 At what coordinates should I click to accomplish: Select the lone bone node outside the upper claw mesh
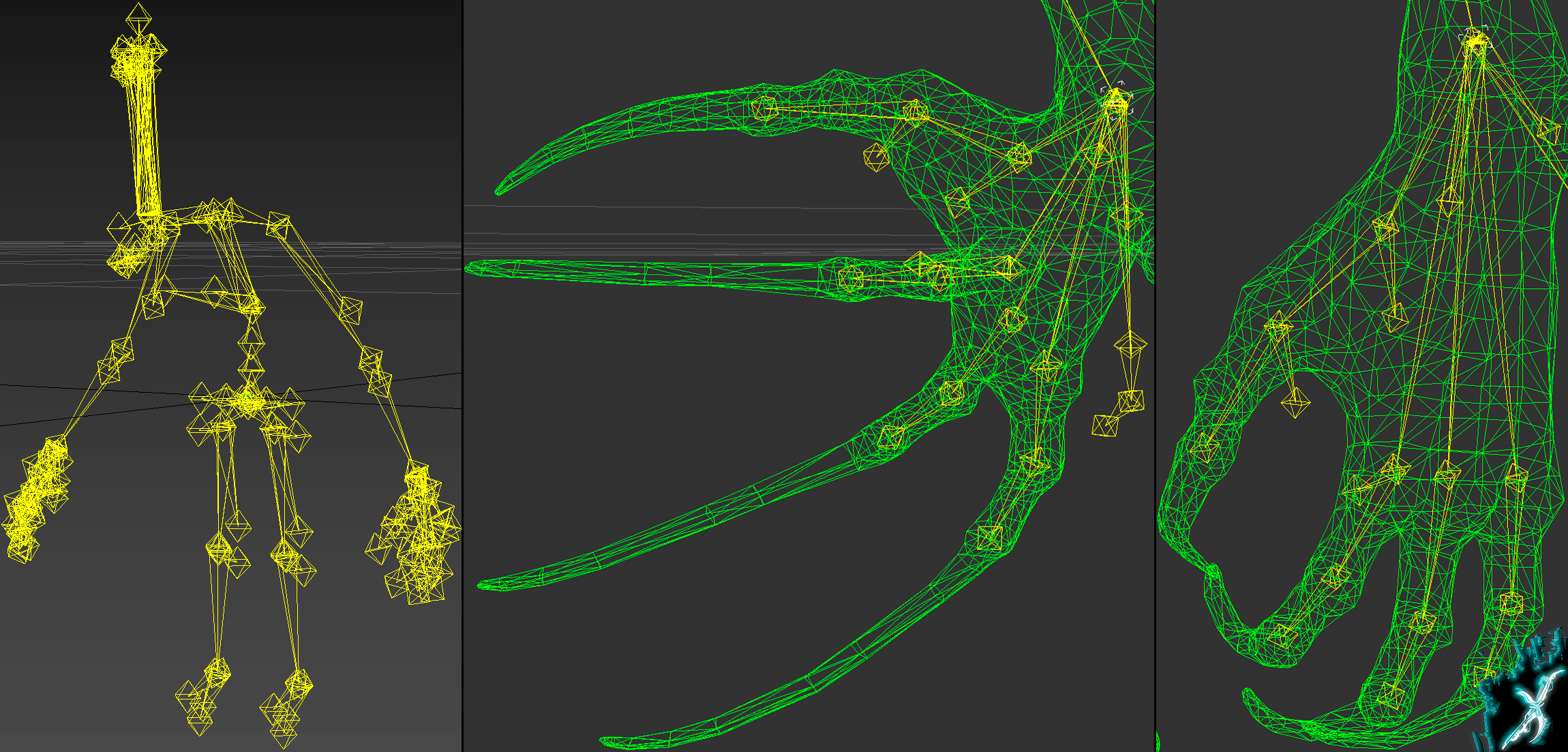pyautogui.click(x=875, y=157)
